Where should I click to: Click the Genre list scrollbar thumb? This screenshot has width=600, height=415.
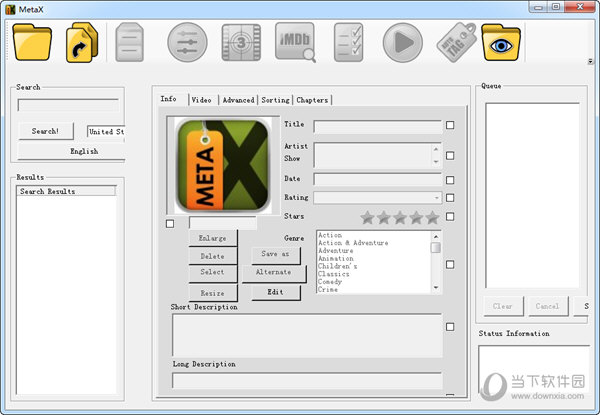pos(436,248)
